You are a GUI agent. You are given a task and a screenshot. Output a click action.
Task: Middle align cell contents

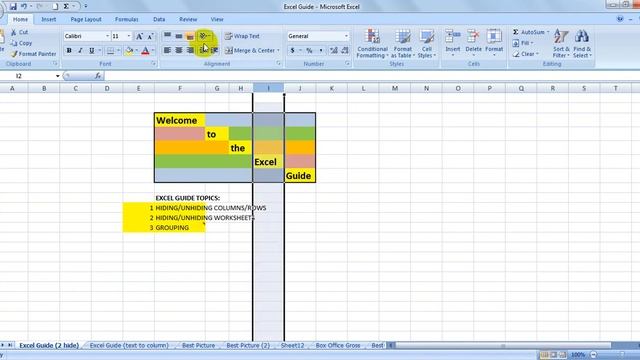(x=178, y=36)
